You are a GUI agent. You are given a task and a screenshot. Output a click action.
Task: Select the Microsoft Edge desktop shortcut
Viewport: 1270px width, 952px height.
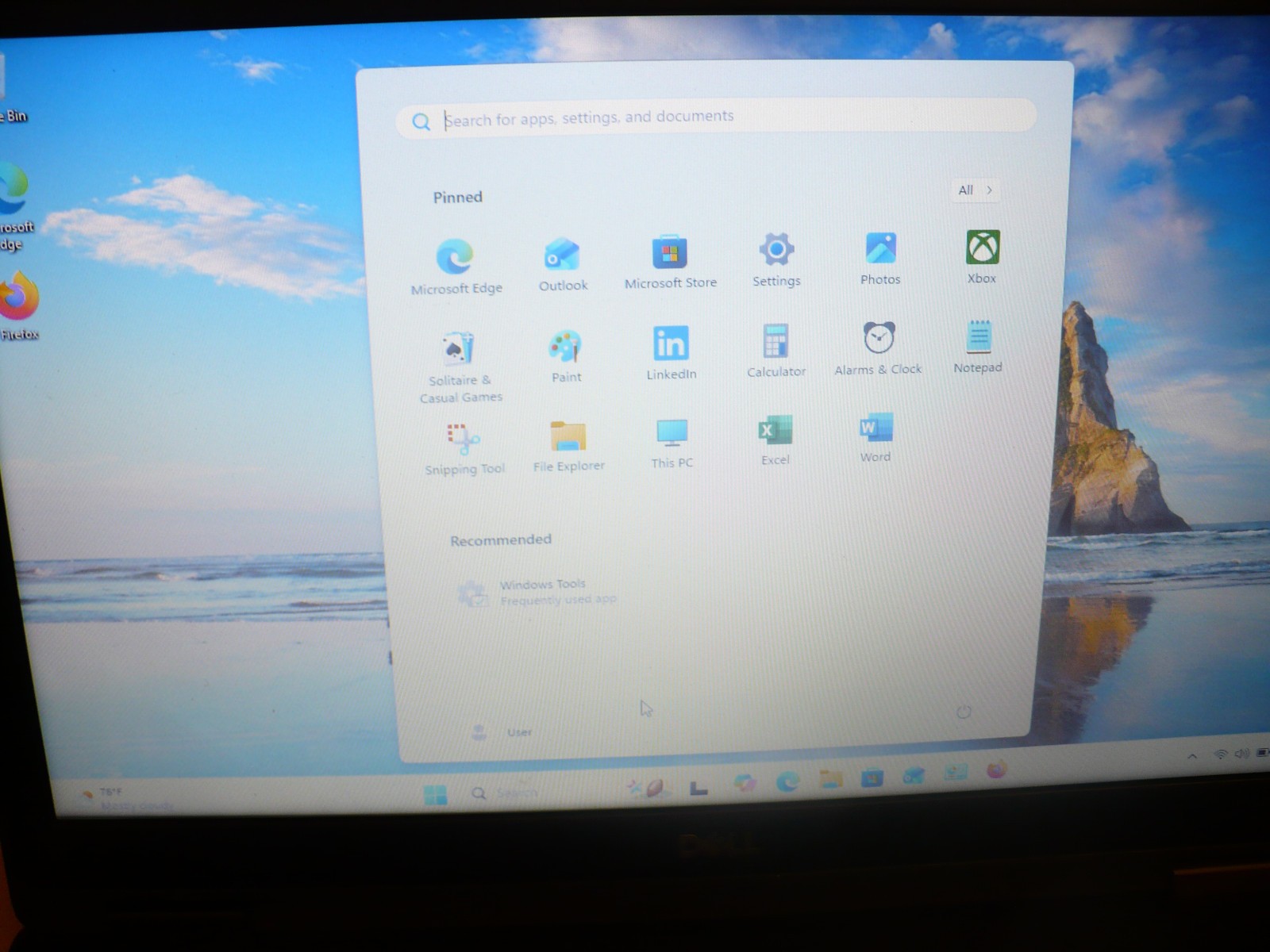(16, 208)
